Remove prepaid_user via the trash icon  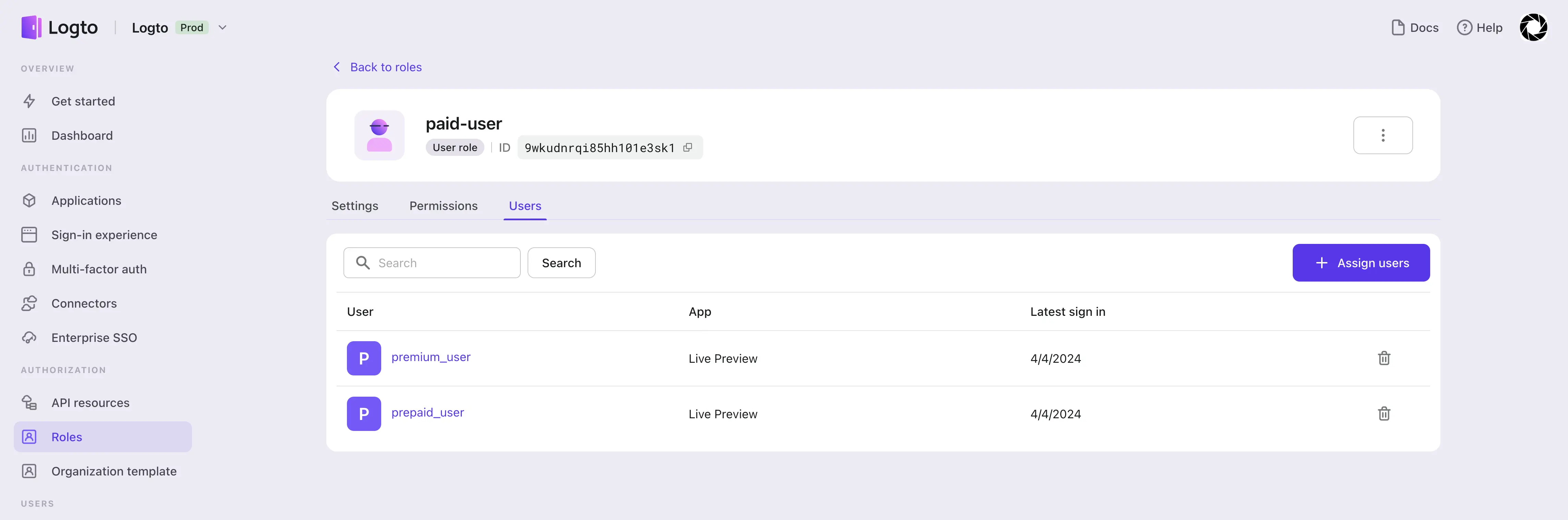click(1384, 413)
